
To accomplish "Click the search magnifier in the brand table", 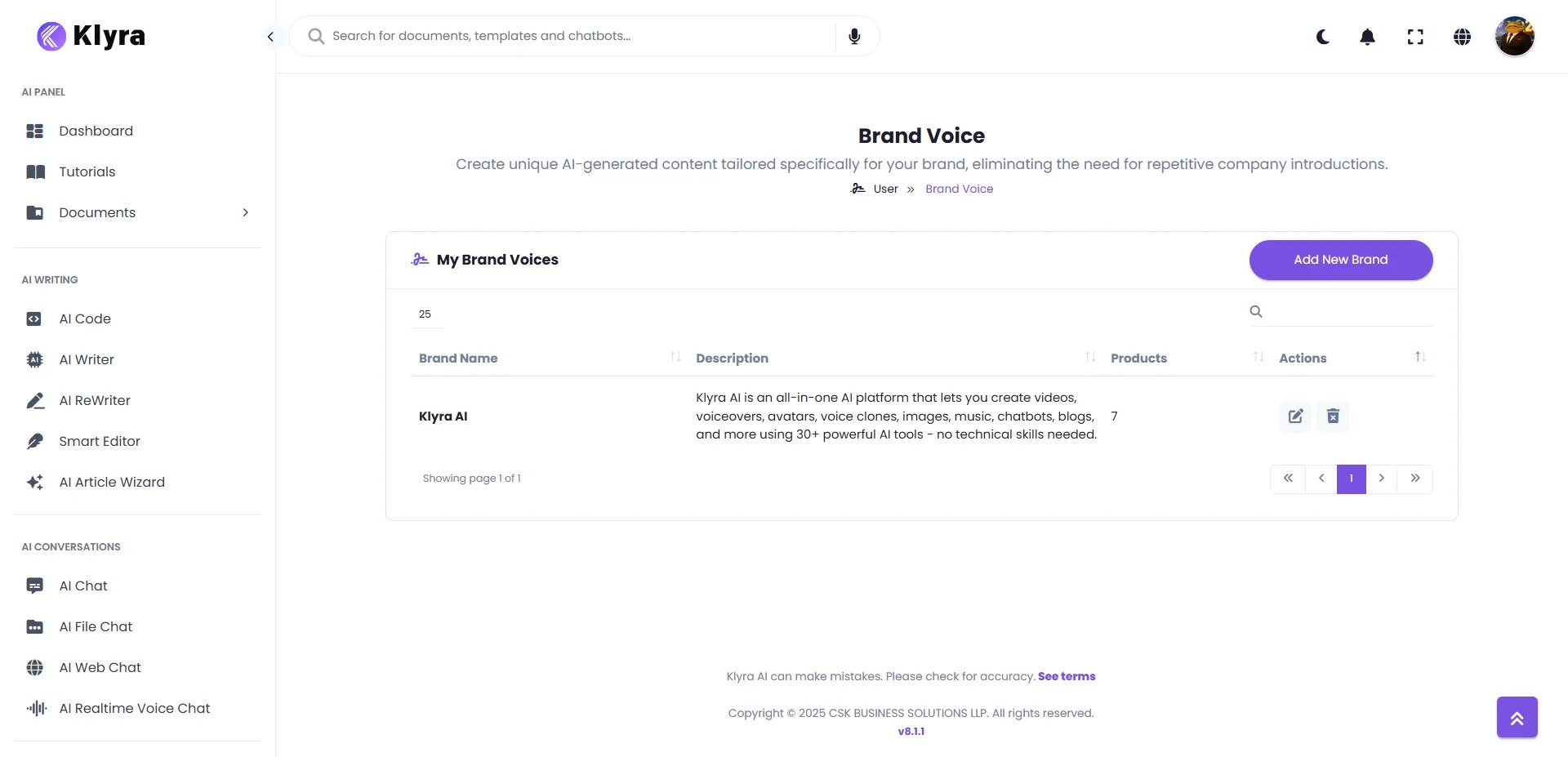I will point(1256,311).
